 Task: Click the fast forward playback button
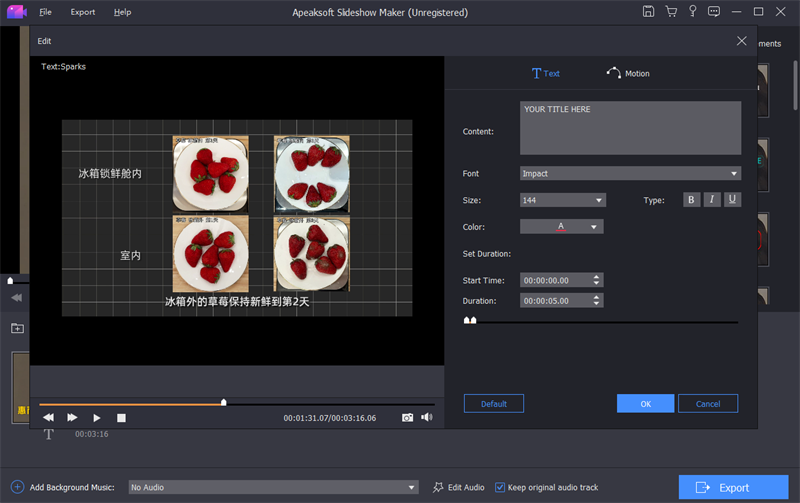(x=72, y=418)
